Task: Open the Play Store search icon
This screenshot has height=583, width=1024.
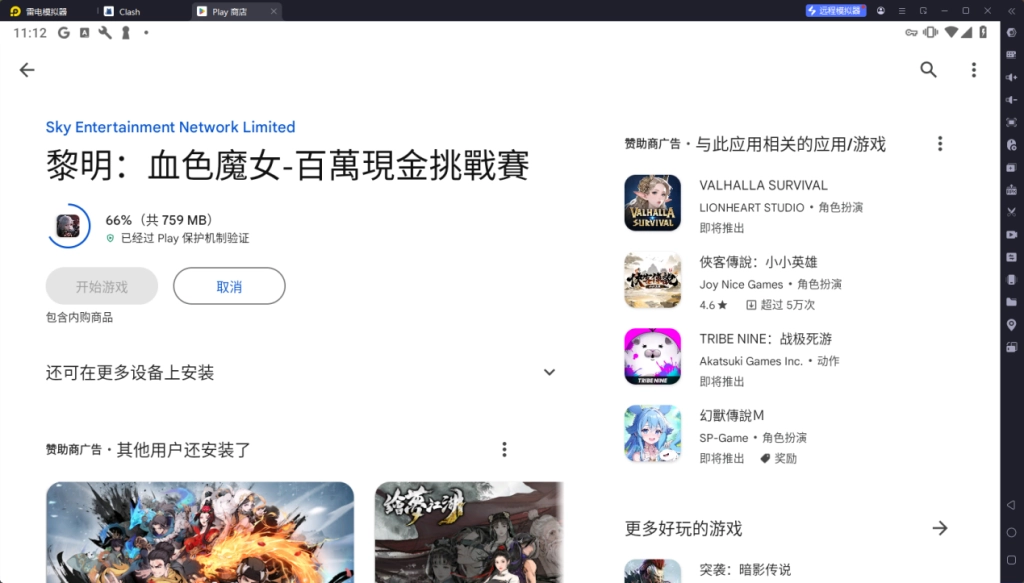Action: (x=928, y=70)
